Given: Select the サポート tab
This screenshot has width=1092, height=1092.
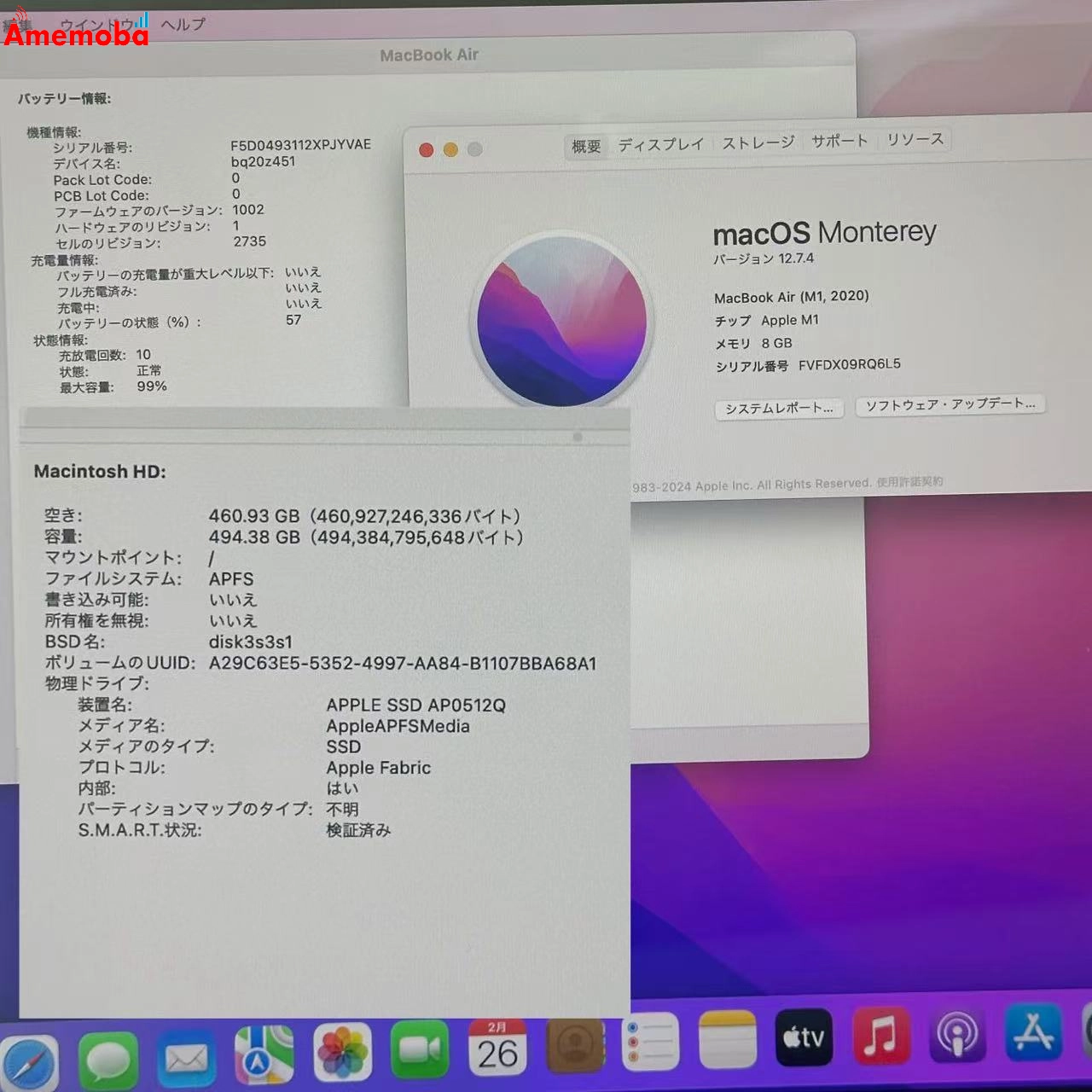Looking at the screenshot, I should (839, 142).
